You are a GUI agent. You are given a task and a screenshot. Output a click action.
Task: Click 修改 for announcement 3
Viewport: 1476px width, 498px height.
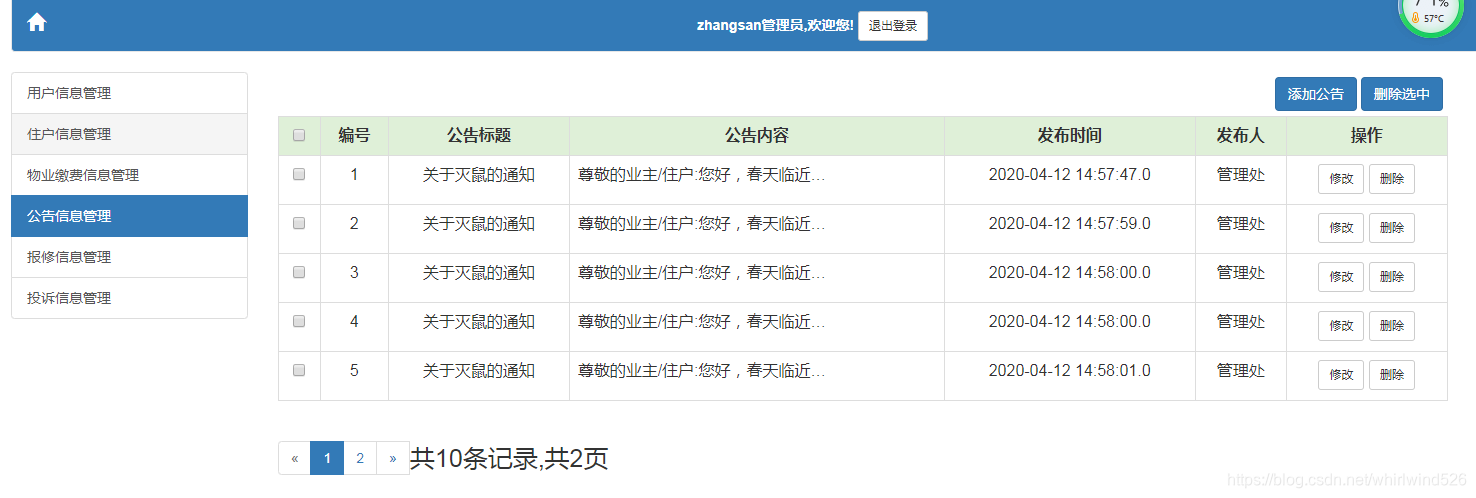tap(1341, 277)
